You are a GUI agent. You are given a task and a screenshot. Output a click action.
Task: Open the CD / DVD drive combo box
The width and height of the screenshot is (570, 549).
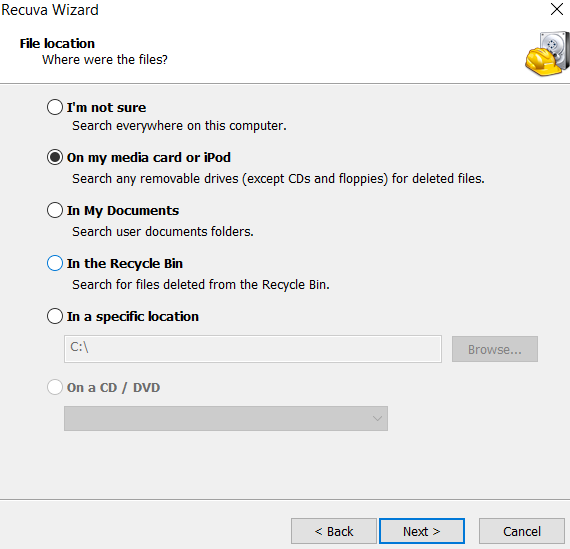point(226,418)
